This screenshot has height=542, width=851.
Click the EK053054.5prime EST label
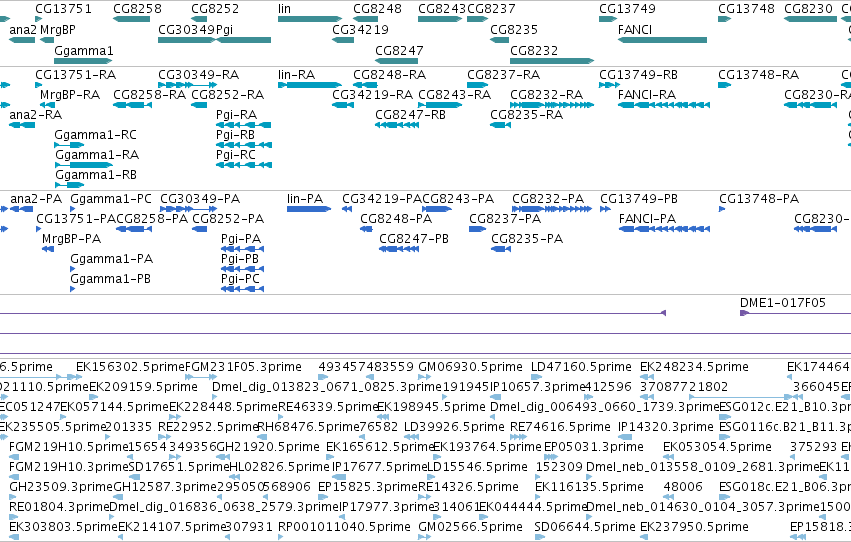(717, 447)
